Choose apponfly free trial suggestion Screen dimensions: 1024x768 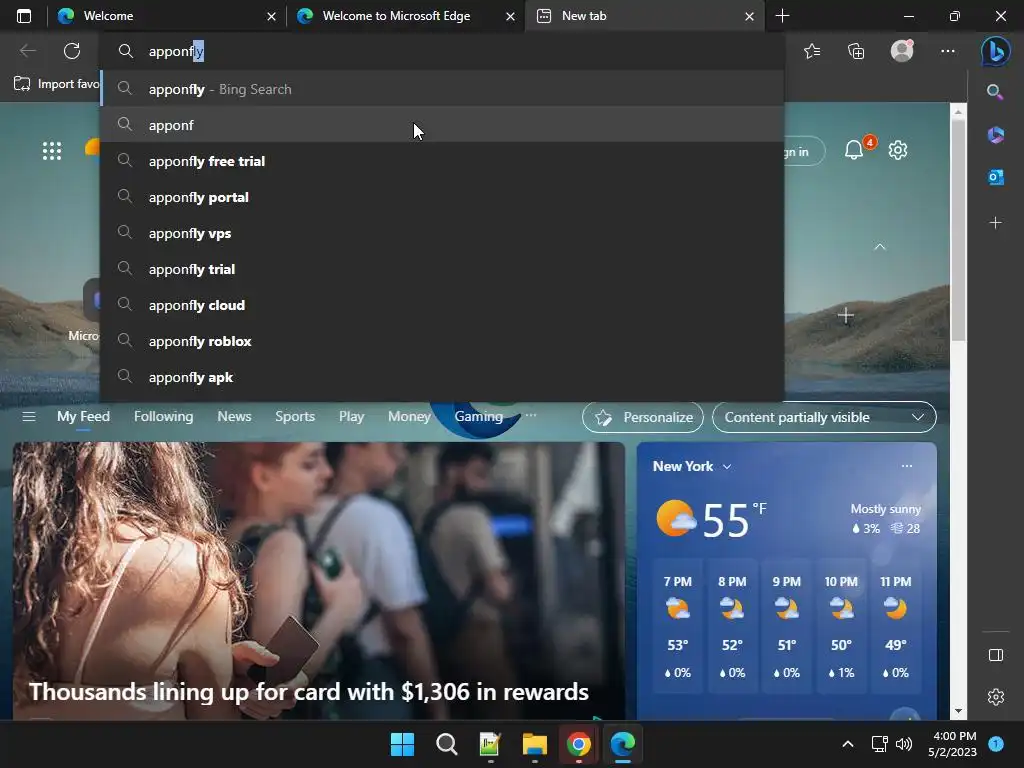[442, 161]
